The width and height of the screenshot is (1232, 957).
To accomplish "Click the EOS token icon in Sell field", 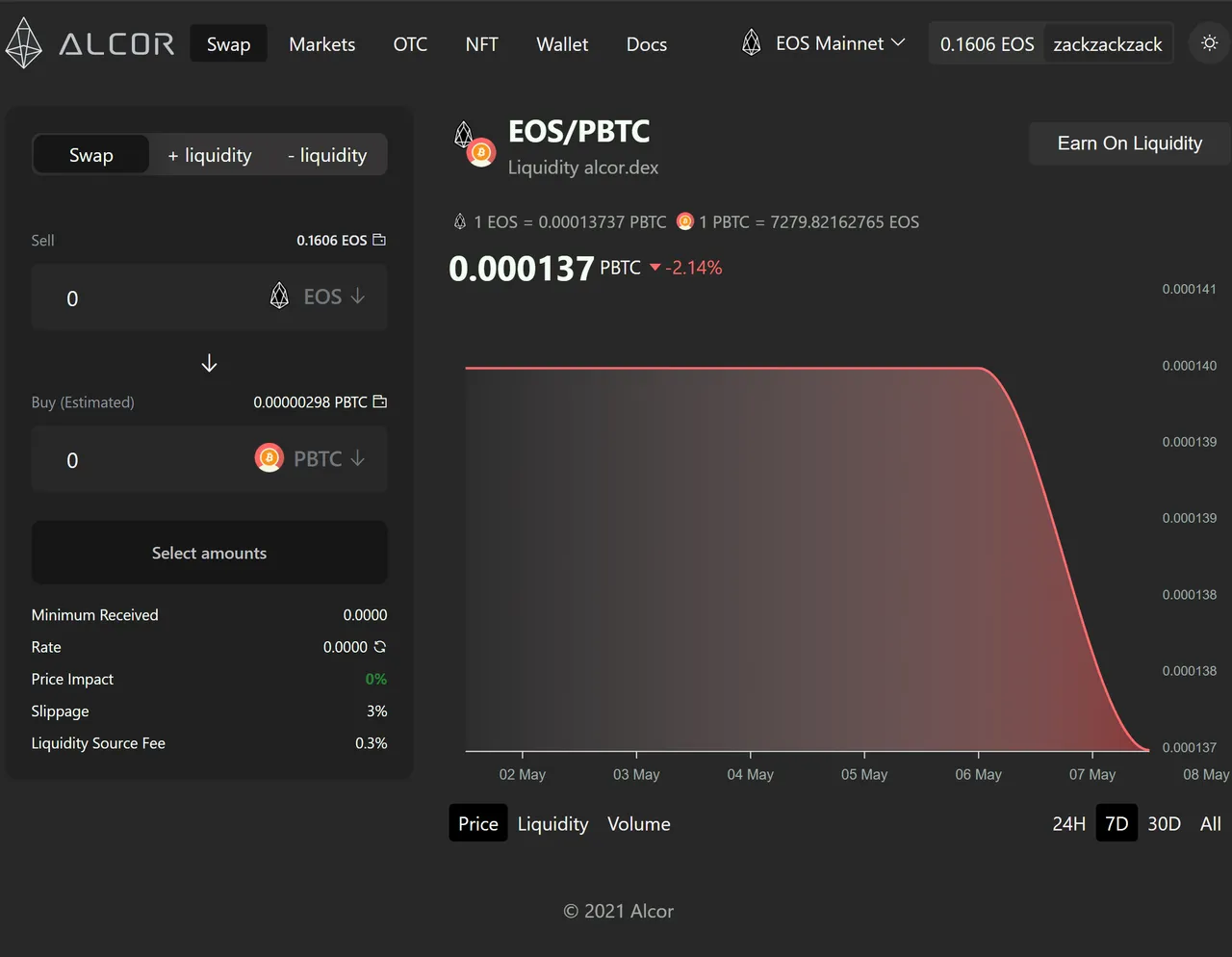I will click(279, 297).
